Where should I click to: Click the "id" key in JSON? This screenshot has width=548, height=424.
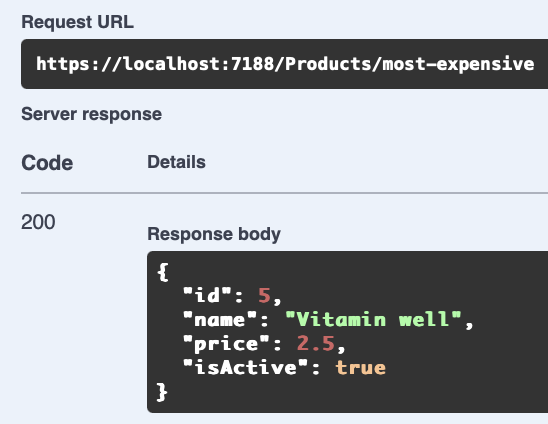coord(207,295)
